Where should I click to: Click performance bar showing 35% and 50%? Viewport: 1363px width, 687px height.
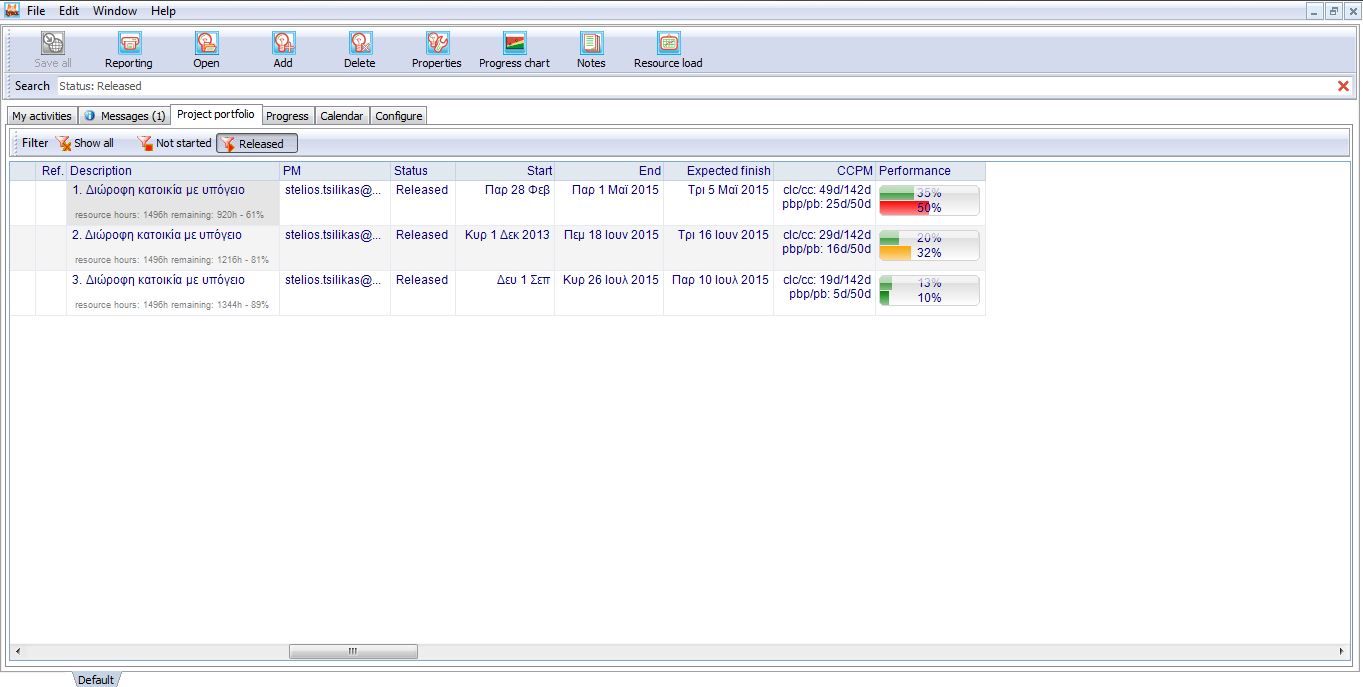pos(929,200)
